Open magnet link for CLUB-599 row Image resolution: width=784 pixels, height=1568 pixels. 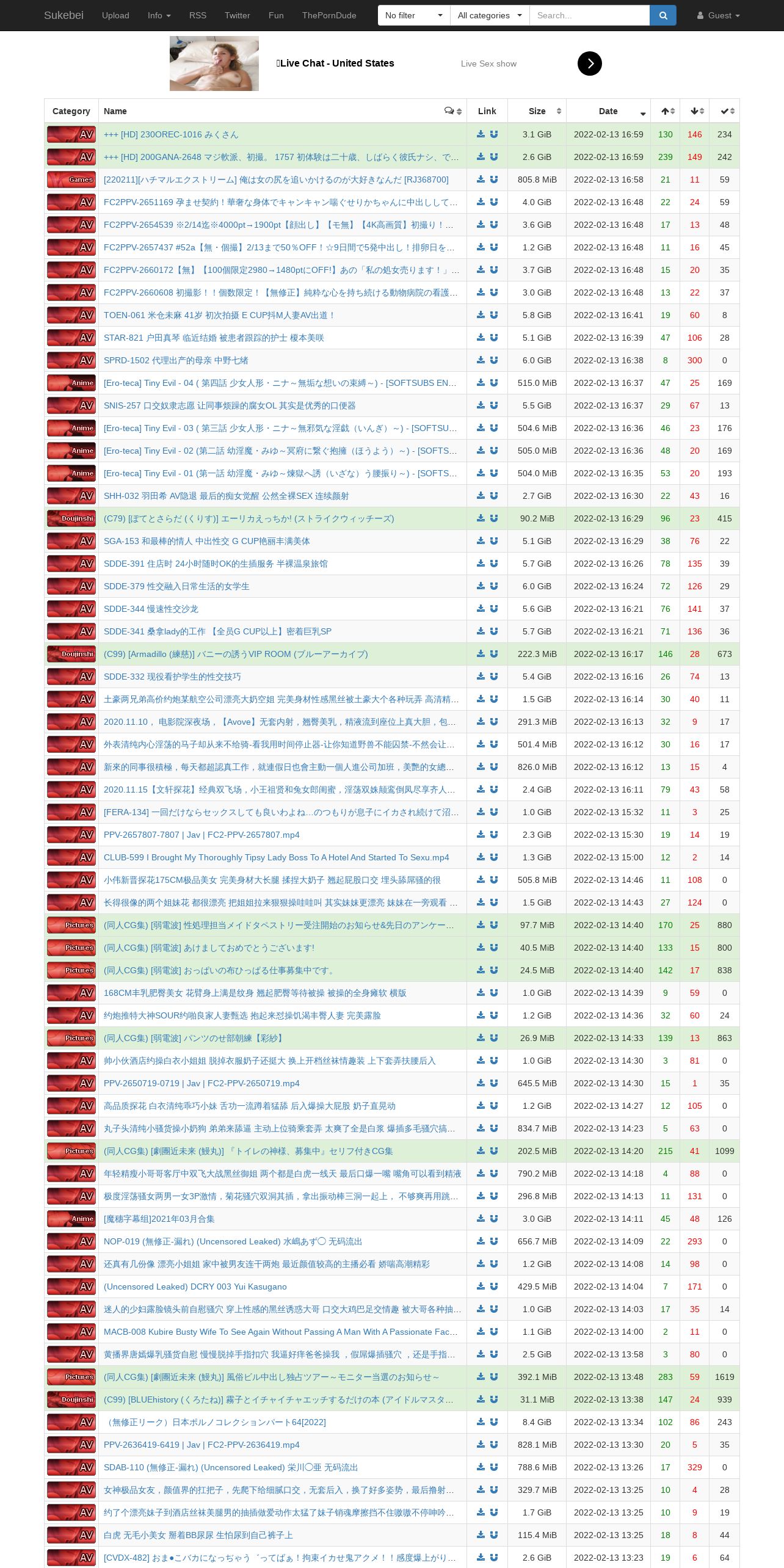494,857
